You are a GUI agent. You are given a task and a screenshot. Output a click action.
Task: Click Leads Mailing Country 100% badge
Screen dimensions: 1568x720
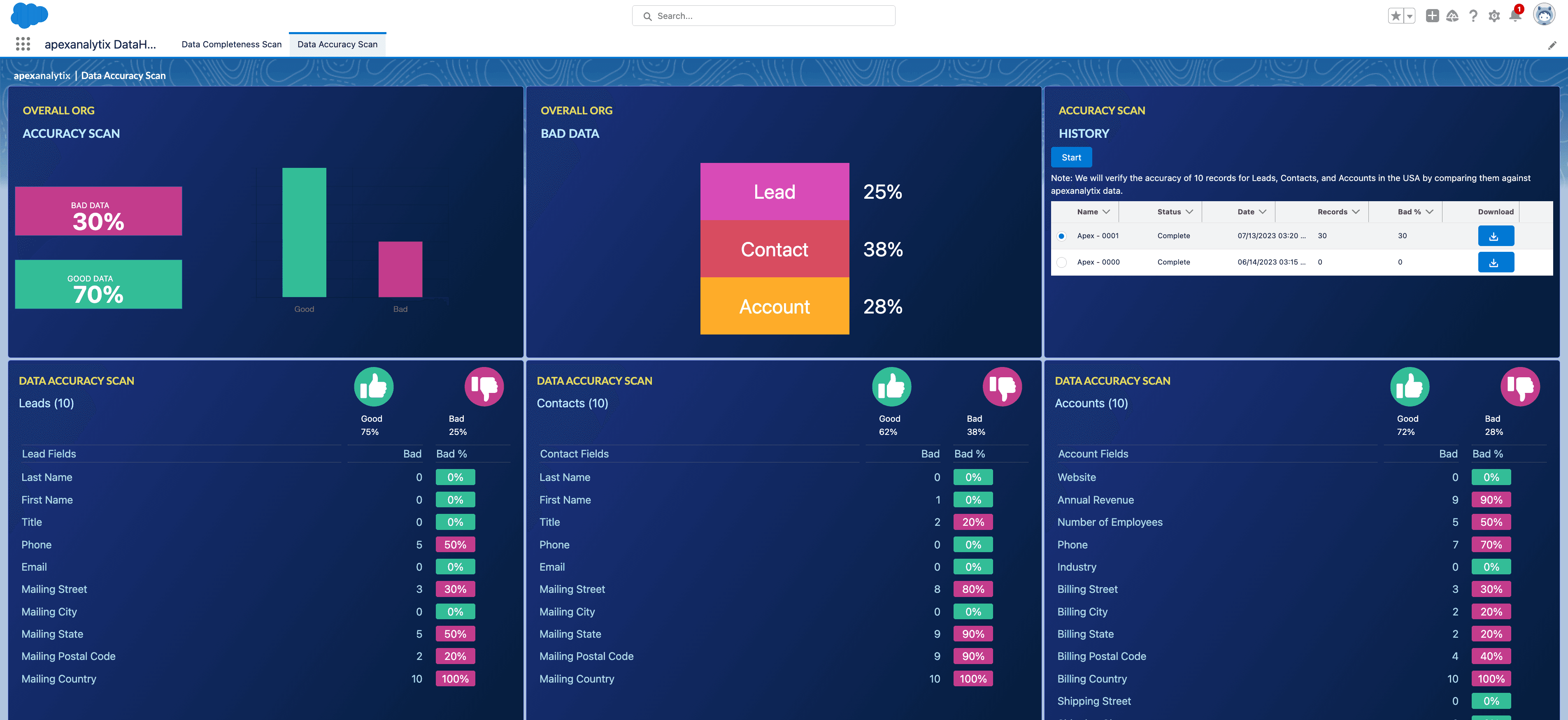point(455,678)
